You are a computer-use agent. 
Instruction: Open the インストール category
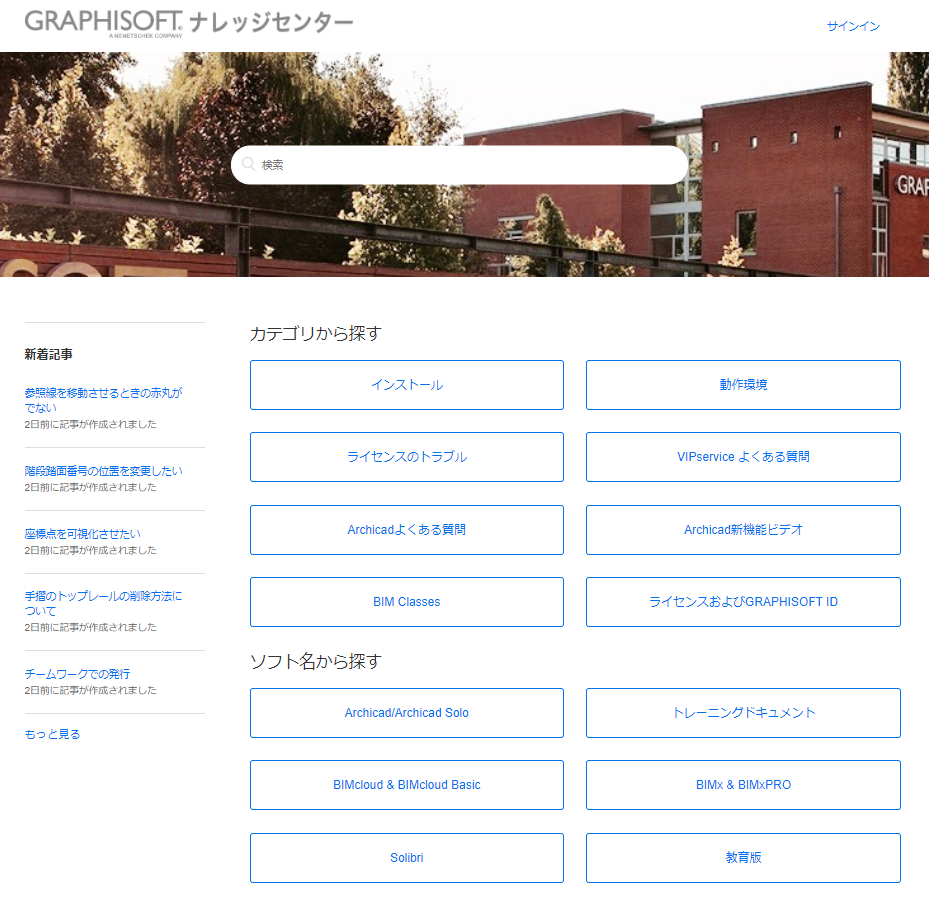click(x=407, y=385)
